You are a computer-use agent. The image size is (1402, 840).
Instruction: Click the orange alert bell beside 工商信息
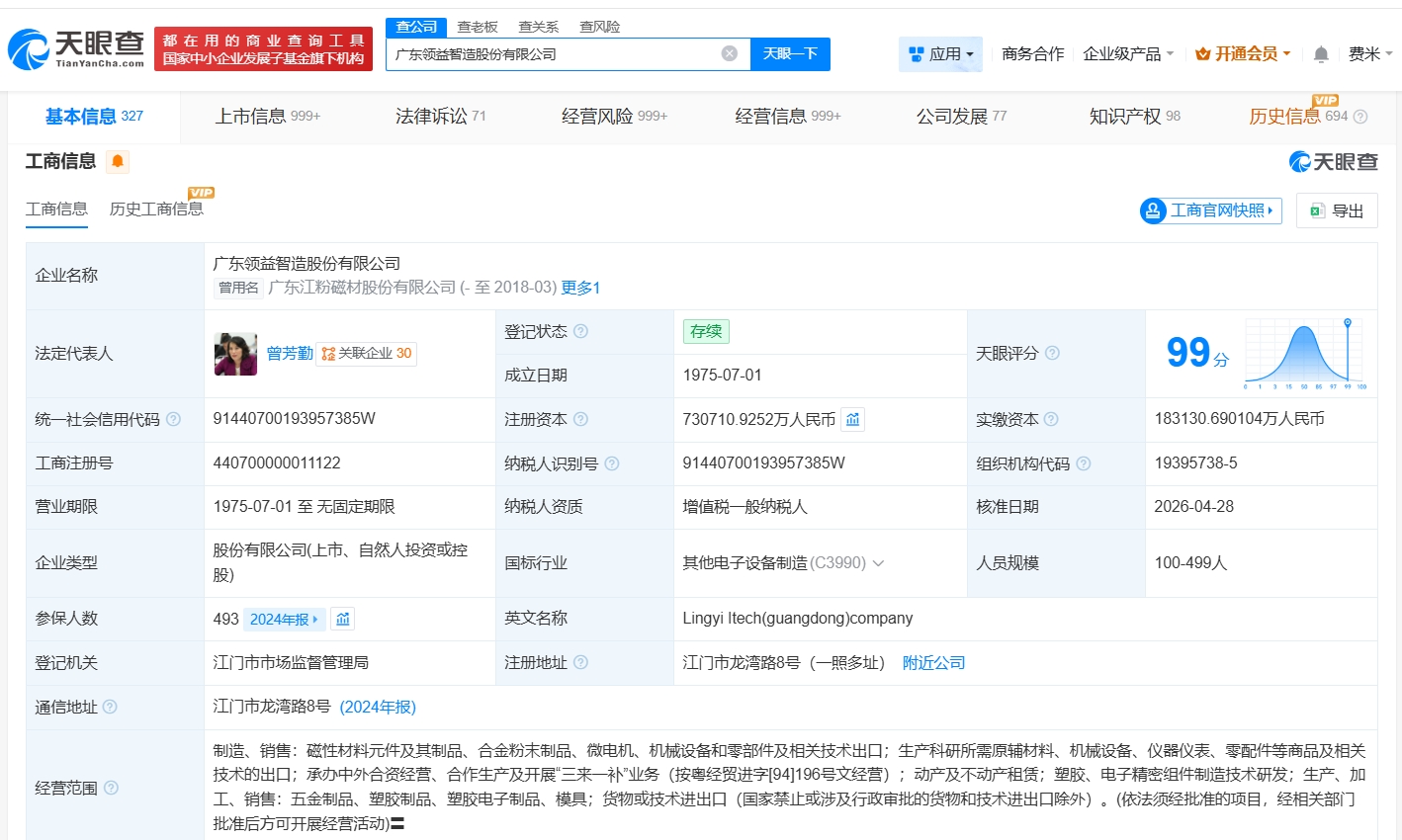pos(118,161)
